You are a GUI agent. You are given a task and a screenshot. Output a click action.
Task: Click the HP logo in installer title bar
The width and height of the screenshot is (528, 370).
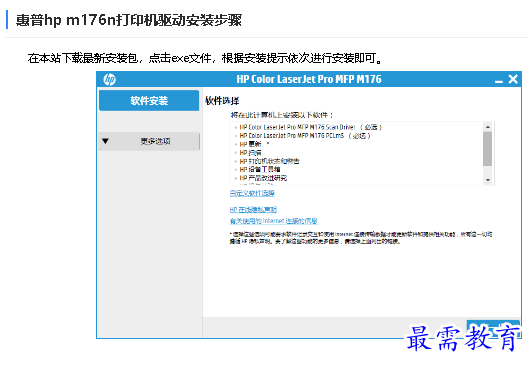point(109,79)
